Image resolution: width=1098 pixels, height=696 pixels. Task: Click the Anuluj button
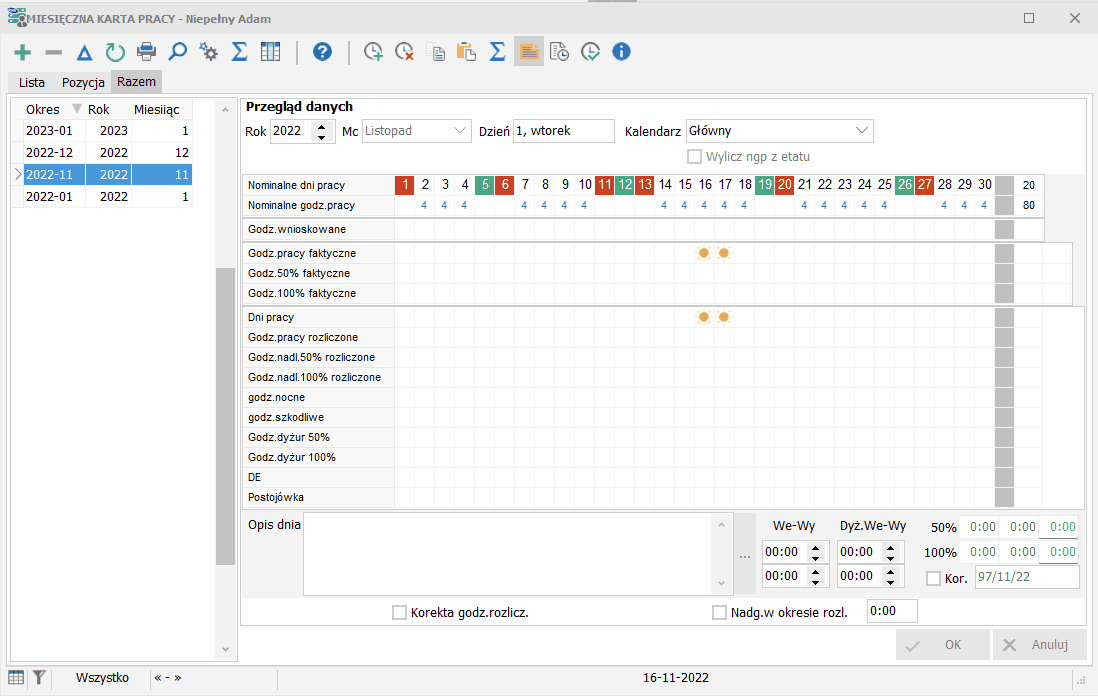click(x=1039, y=645)
